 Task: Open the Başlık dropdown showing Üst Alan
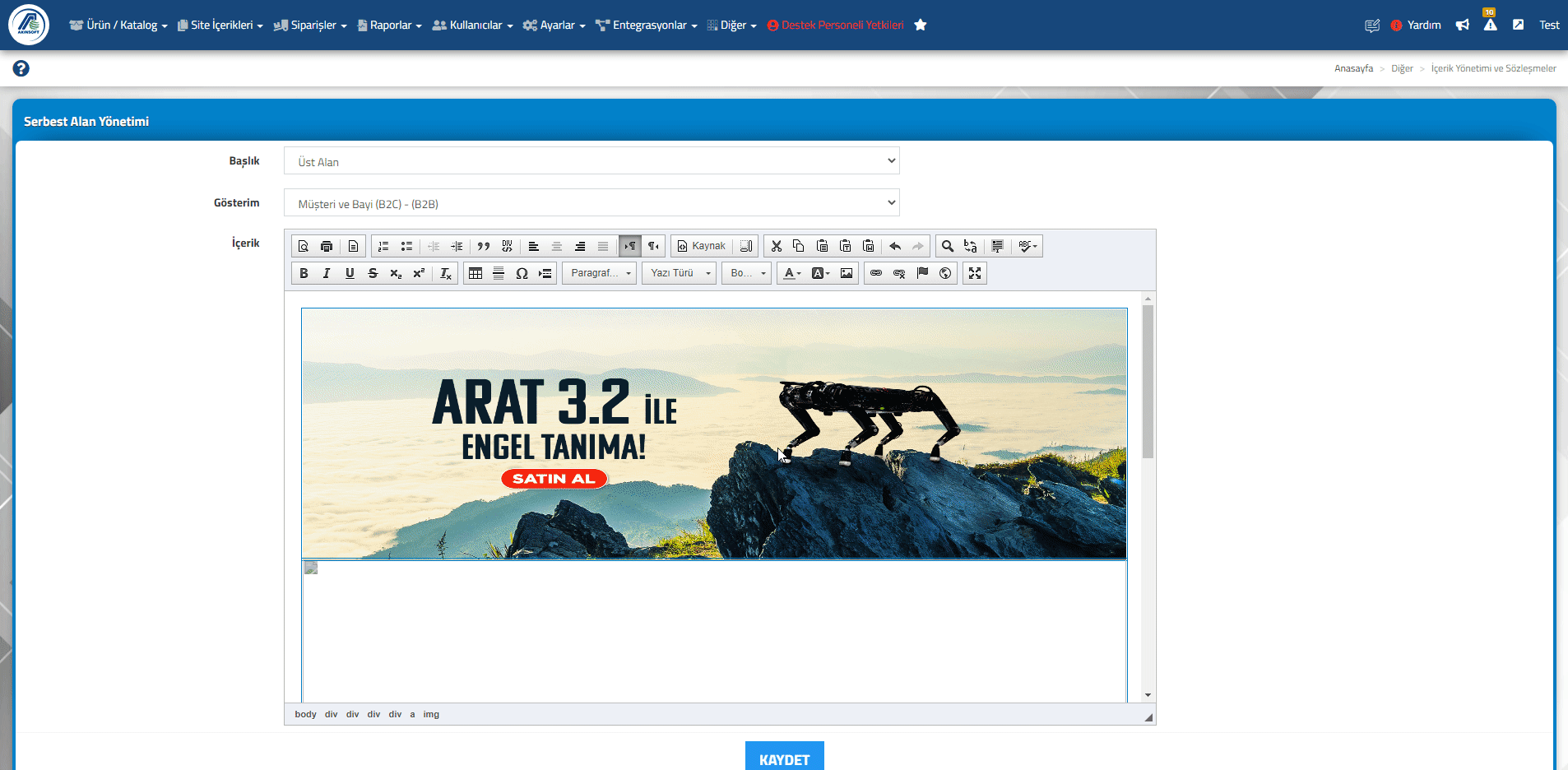(x=591, y=161)
